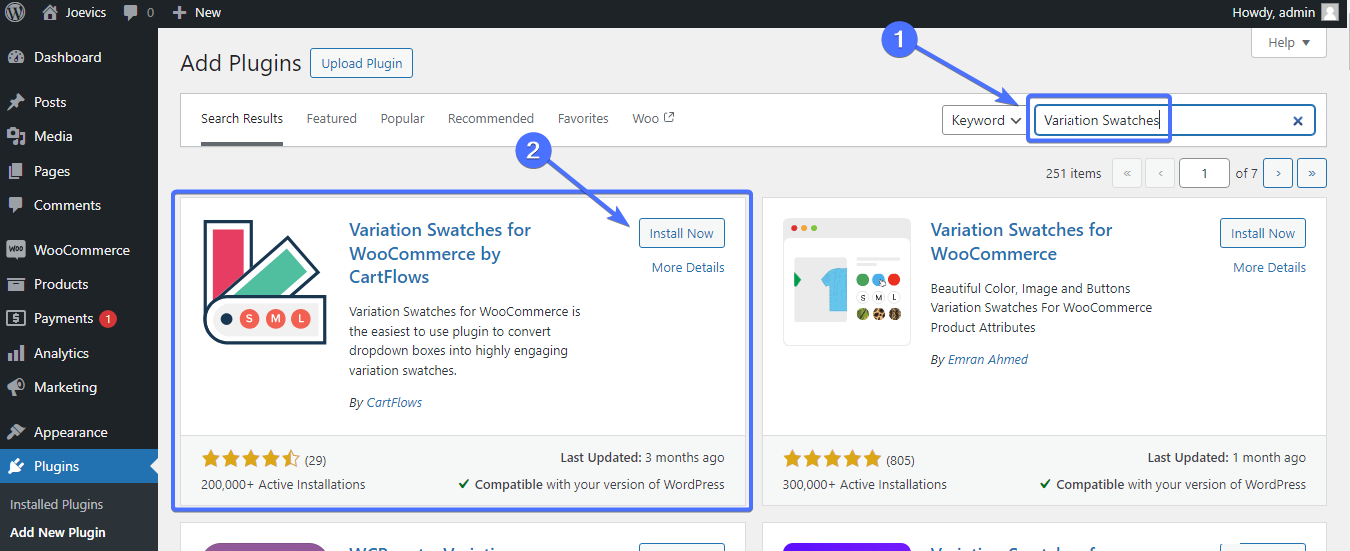This screenshot has width=1350, height=551.
Task: Click the Joevics home icon
Action: 50,12
